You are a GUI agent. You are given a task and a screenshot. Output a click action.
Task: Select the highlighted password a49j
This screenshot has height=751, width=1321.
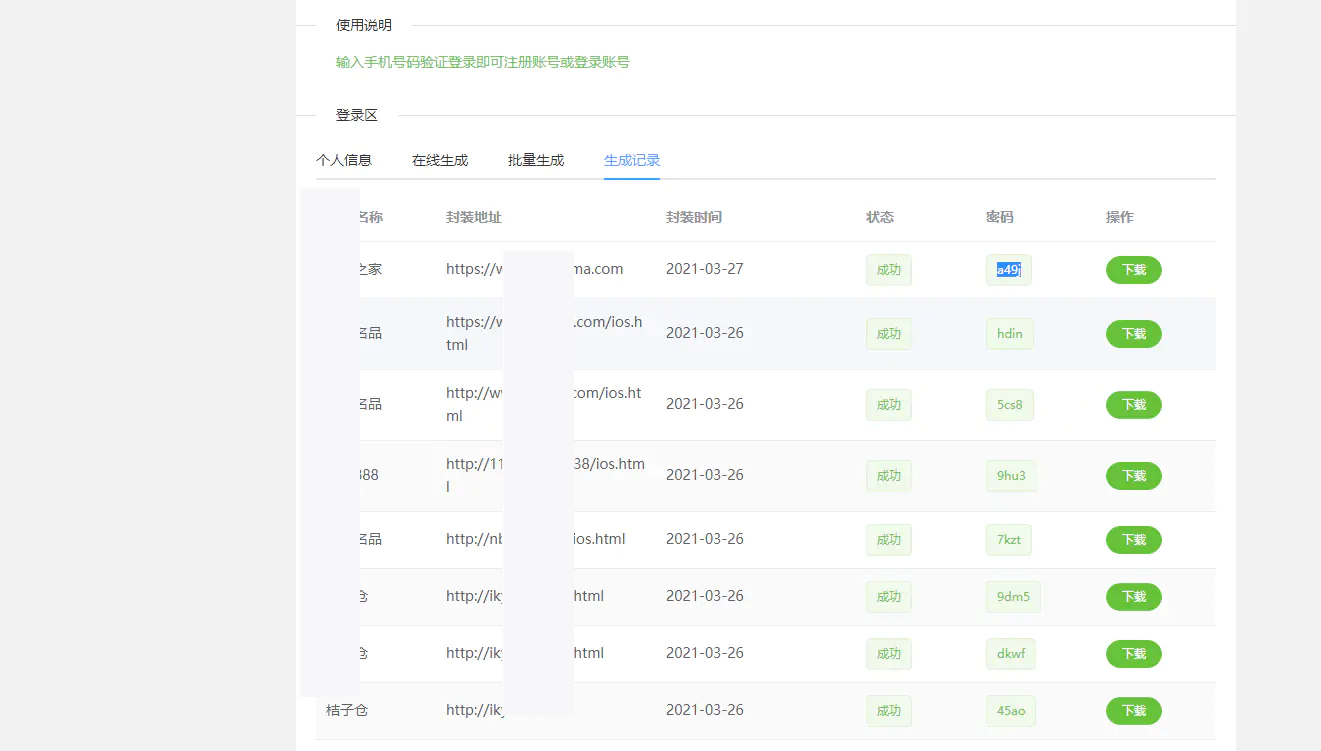coord(1008,270)
